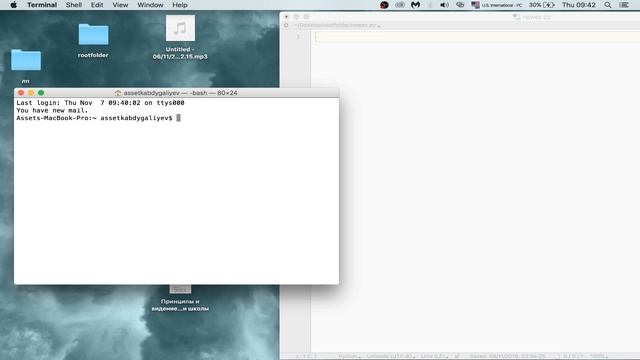Open the View menu

[x=120, y=5]
